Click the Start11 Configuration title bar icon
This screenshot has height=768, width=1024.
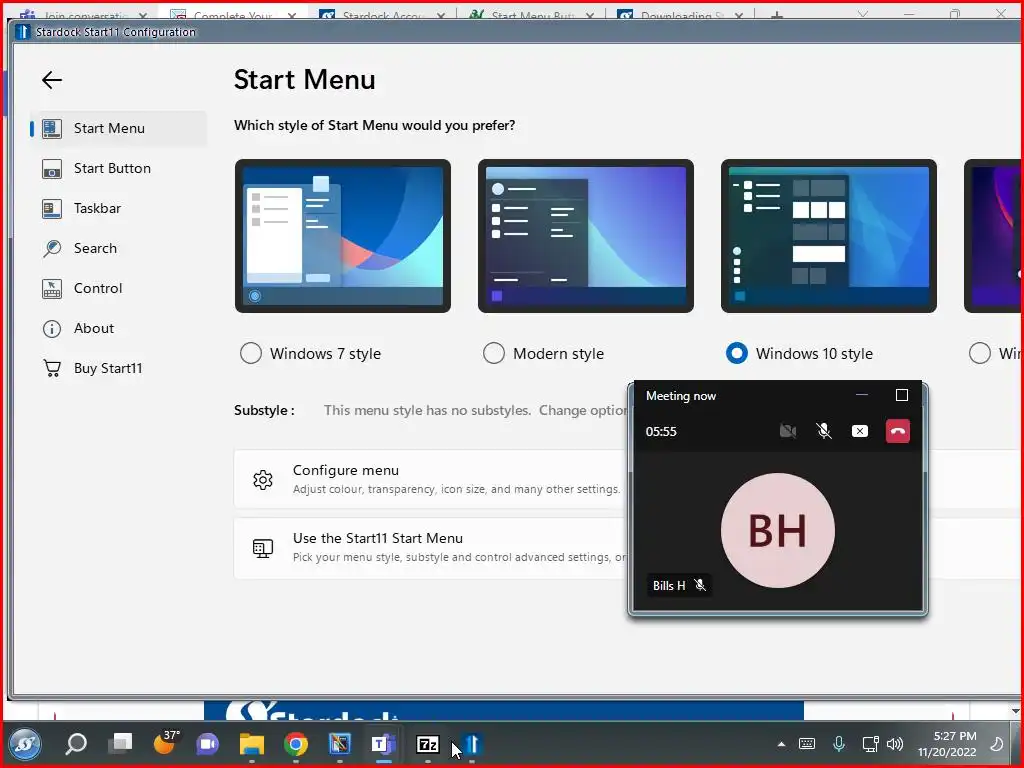point(23,32)
